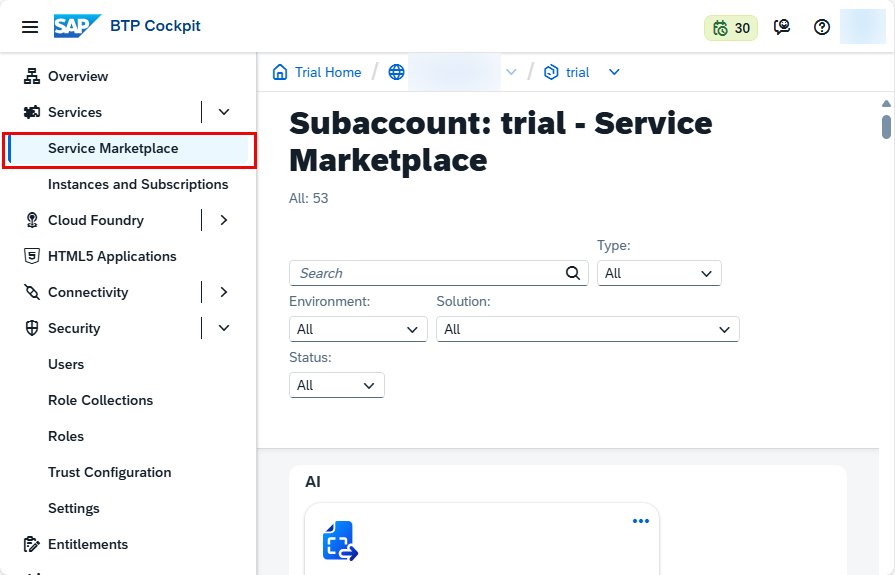Open Settings under Security

coord(74,508)
